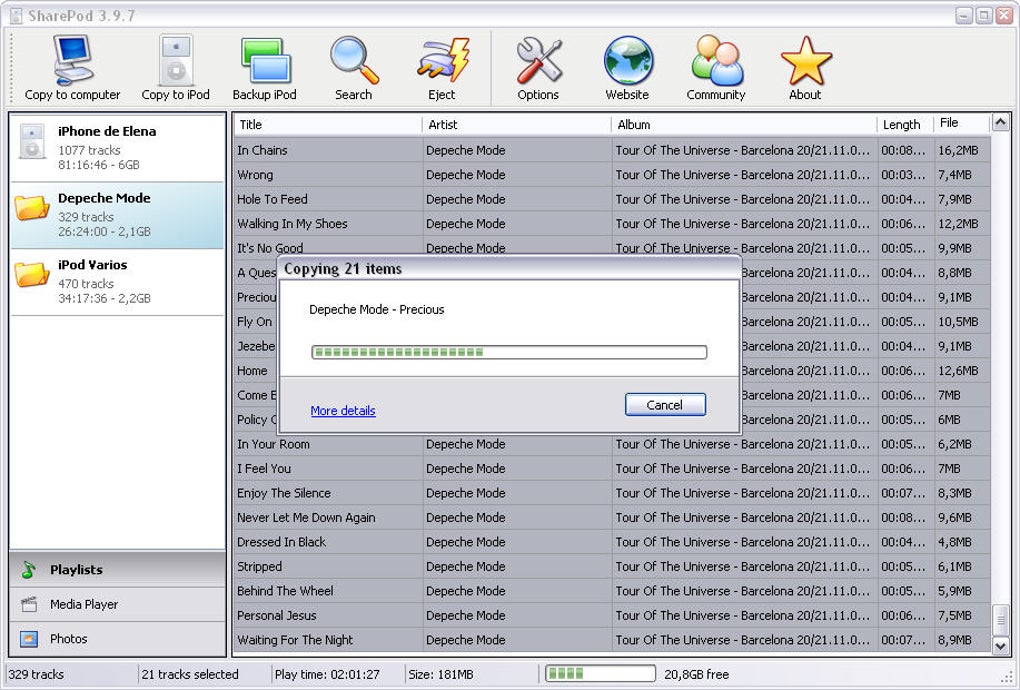This screenshot has height=690, width=1020.
Task: Maximize the SharePod window
Action: click(984, 15)
